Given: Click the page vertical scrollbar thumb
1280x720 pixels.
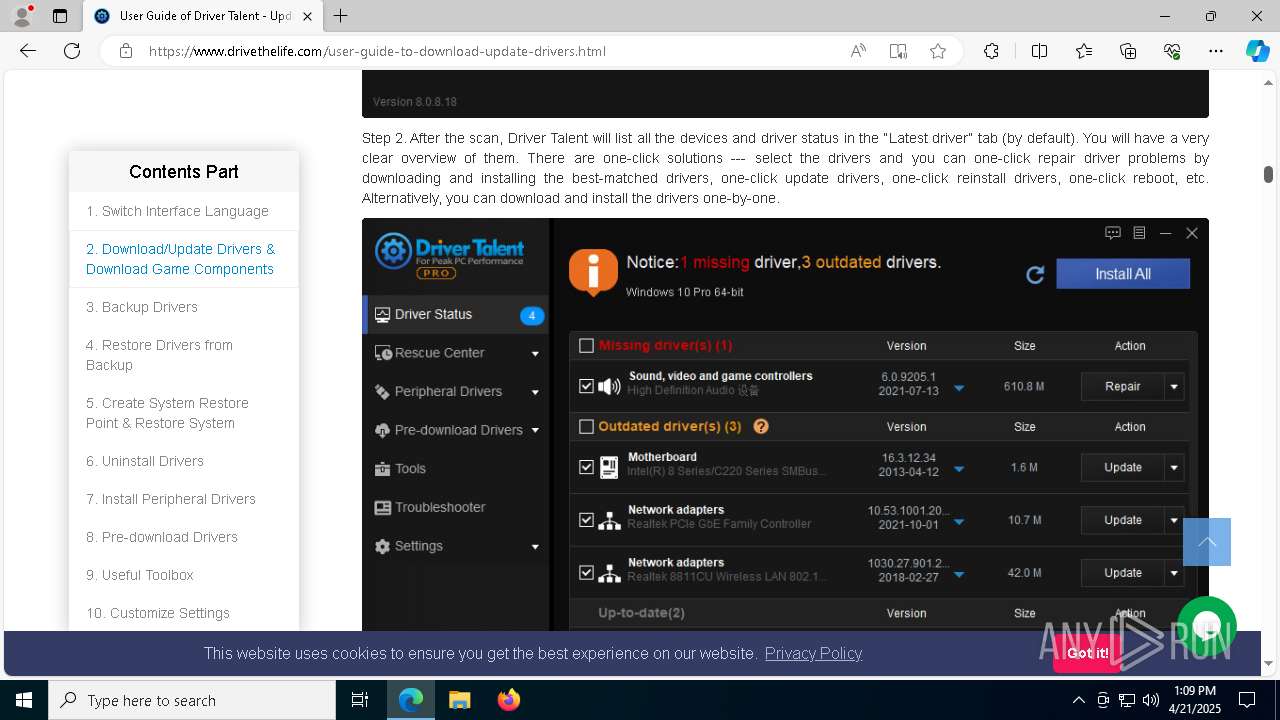Looking at the screenshot, I should (x=1268, y=174).
